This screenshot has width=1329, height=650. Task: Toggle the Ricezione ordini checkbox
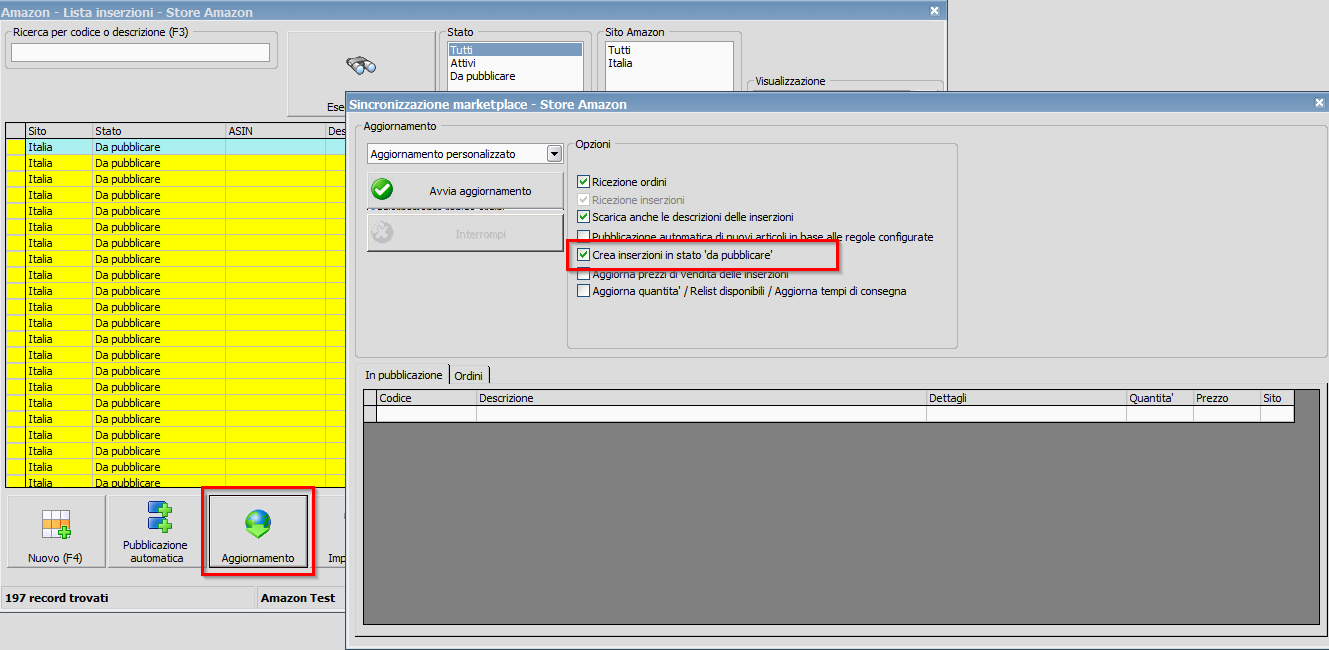pos(584,182)
